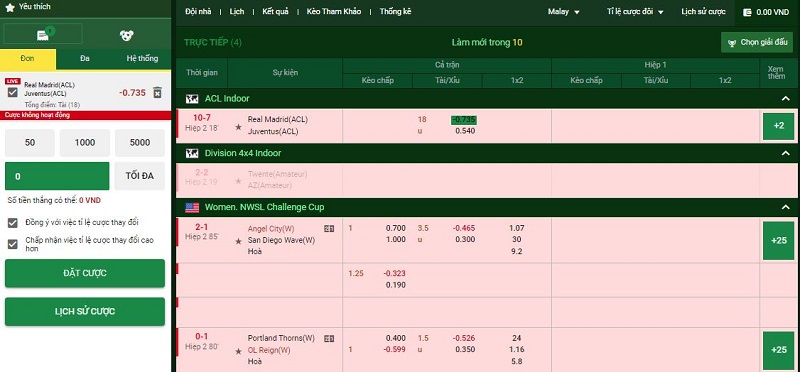Open the bet slip icon tab

tap(43, 34)
